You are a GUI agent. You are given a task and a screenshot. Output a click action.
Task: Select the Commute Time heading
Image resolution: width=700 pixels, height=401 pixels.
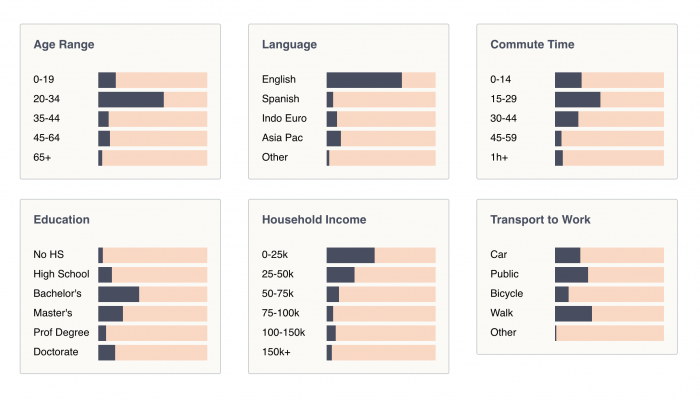(x=532, y=45)
